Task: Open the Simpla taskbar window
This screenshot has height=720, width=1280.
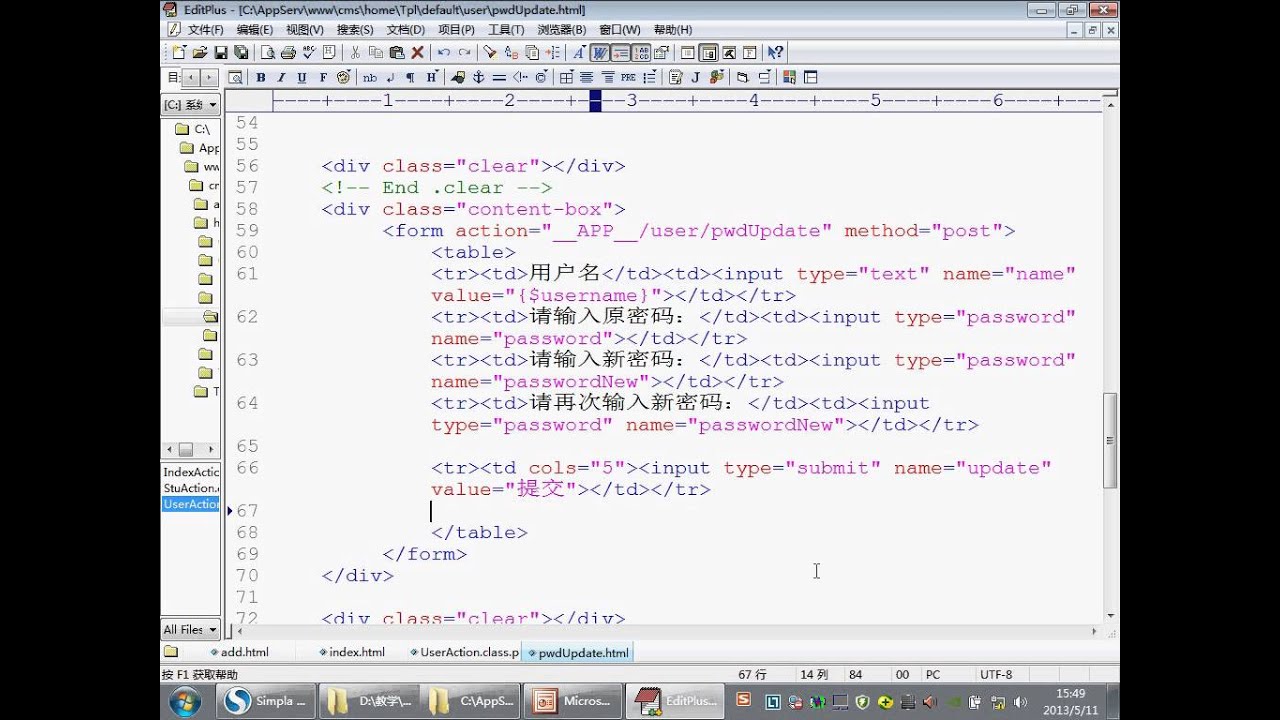Action: point(268,701)
